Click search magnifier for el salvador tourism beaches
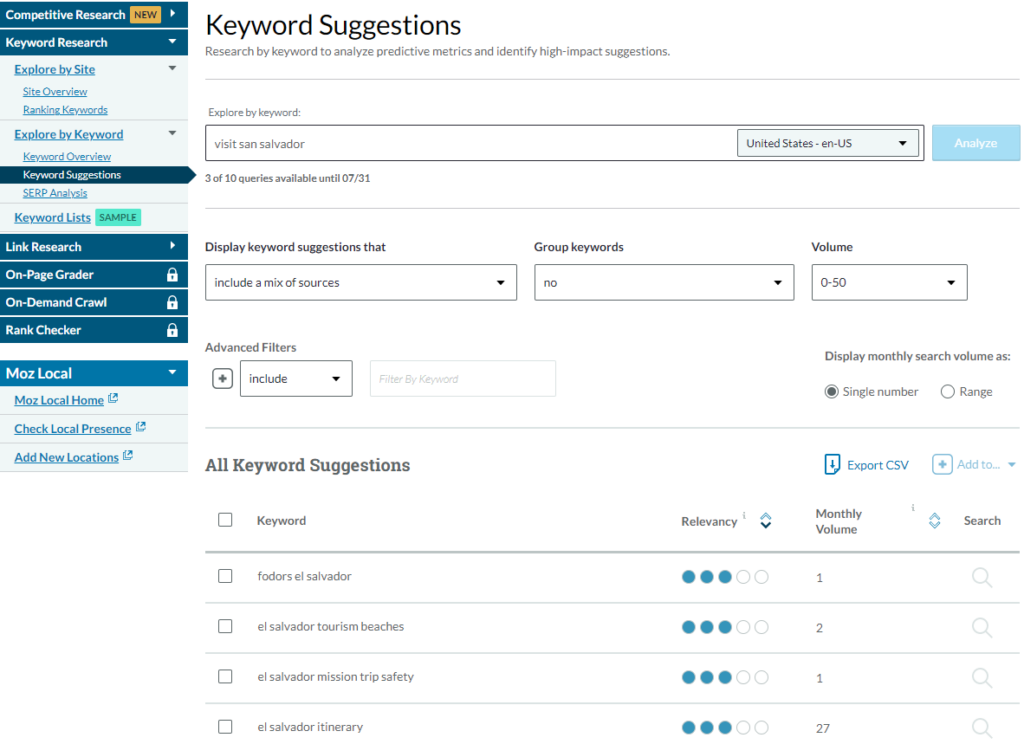Screen dimensions: 1024x744 pyautogui.click(x=981, y=627)
